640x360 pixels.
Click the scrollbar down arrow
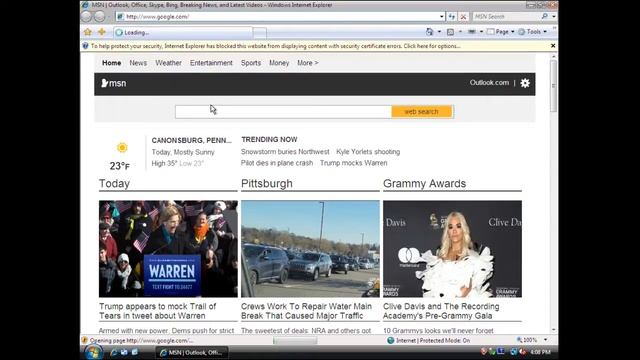coord(553,330)
